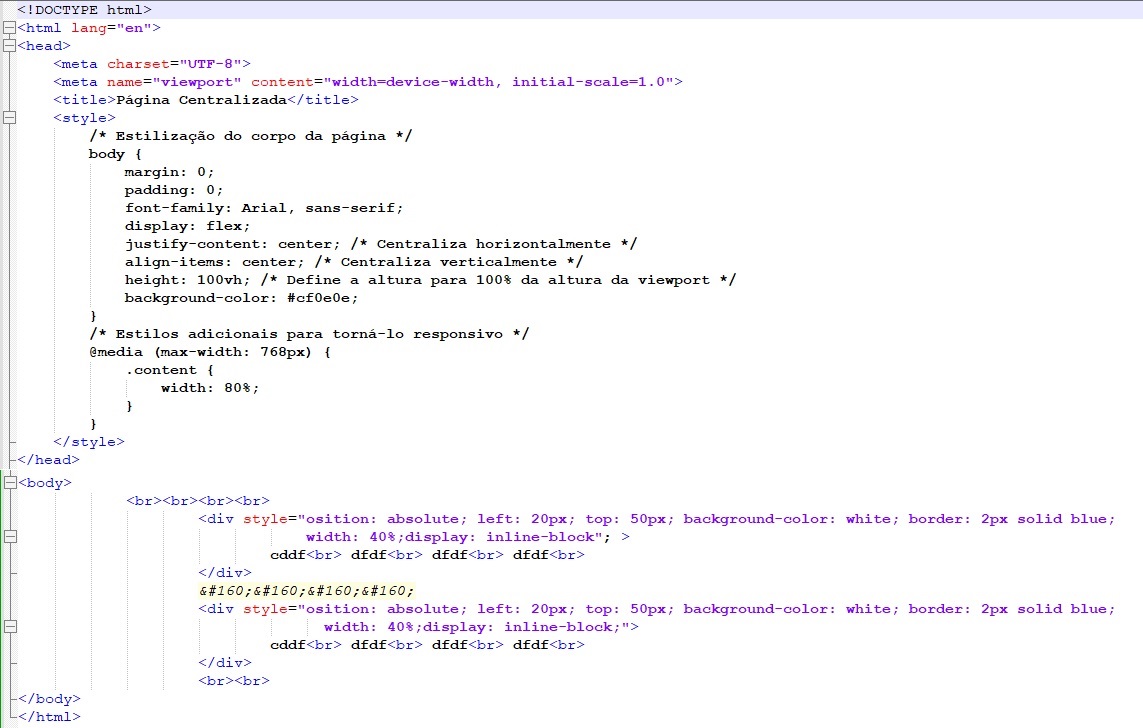Click the width: 80% declaration
The image size is (1143, 728).
pyautogui.click(x=210, y=388)
